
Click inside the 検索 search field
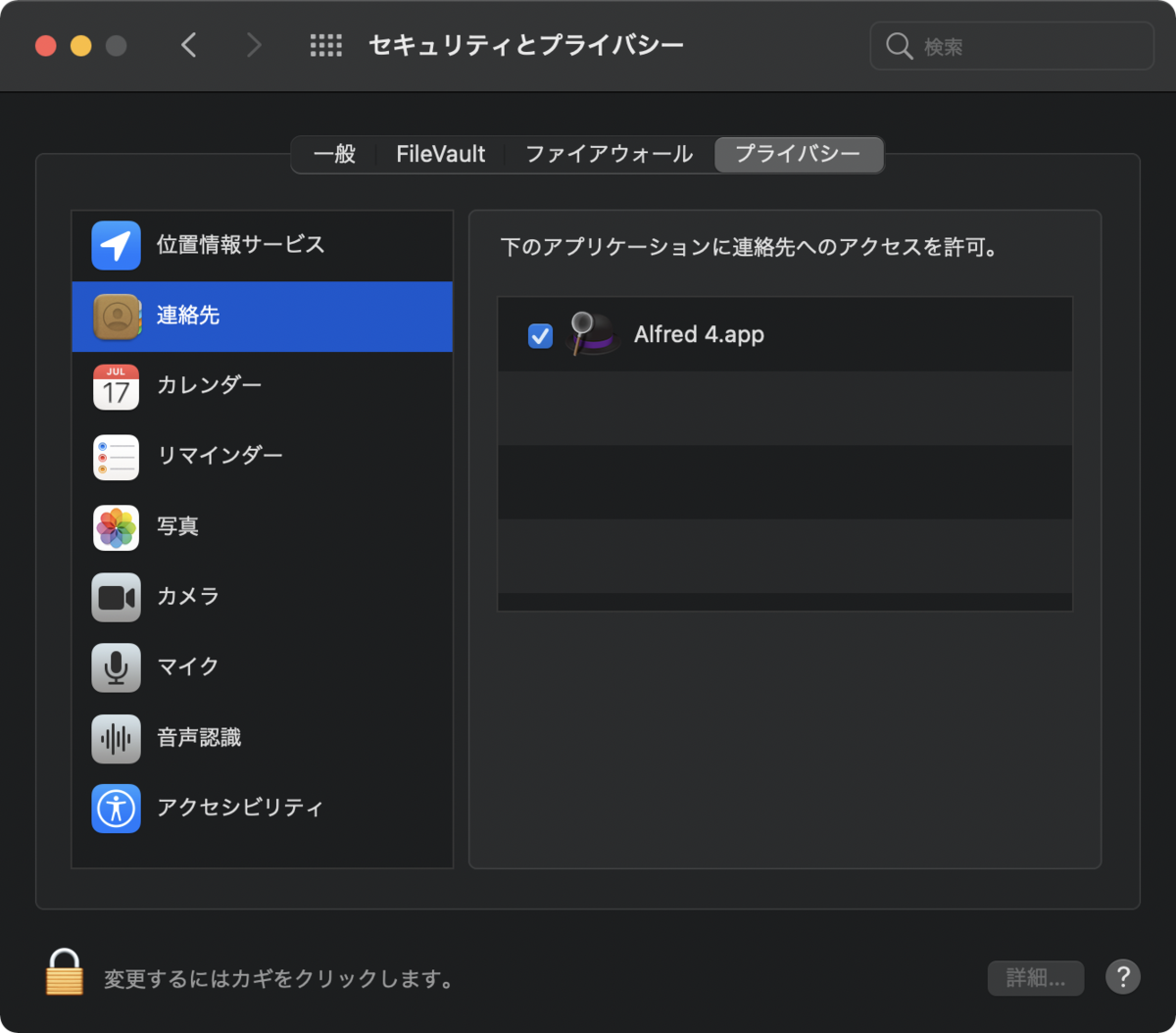pos(1011,45)
